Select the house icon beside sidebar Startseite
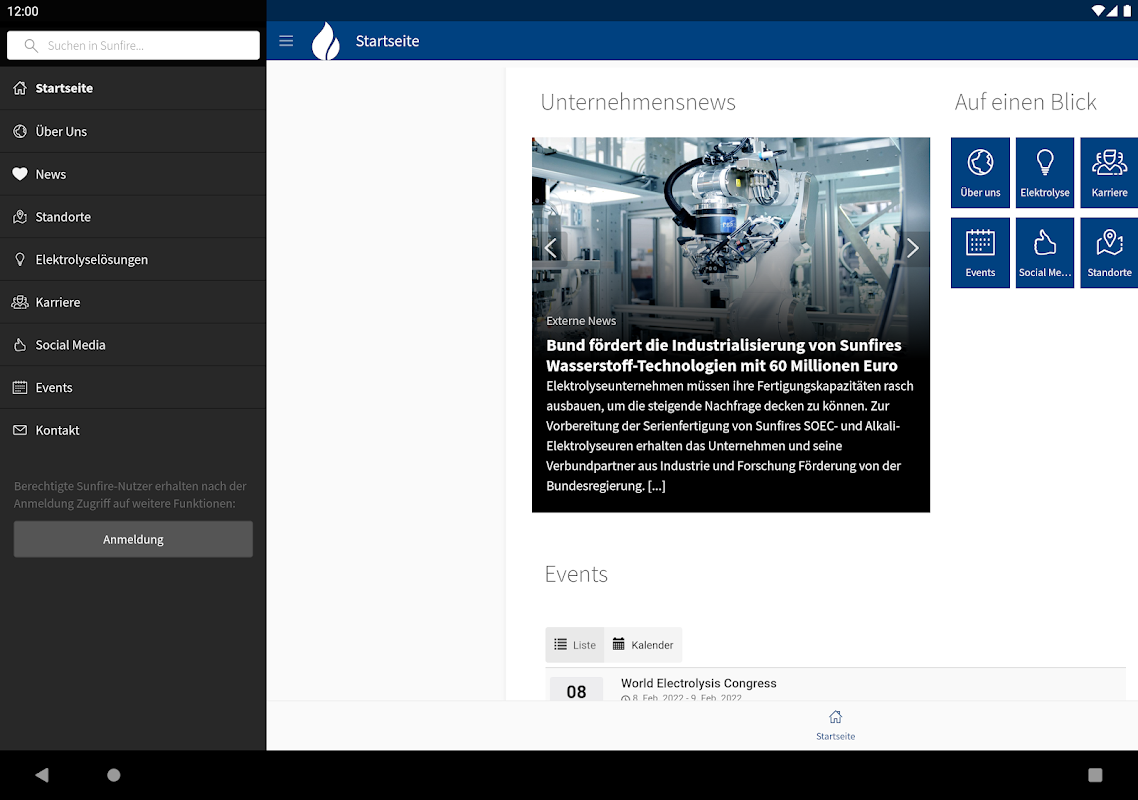1138x800 pixels. (x=20, y=88)
